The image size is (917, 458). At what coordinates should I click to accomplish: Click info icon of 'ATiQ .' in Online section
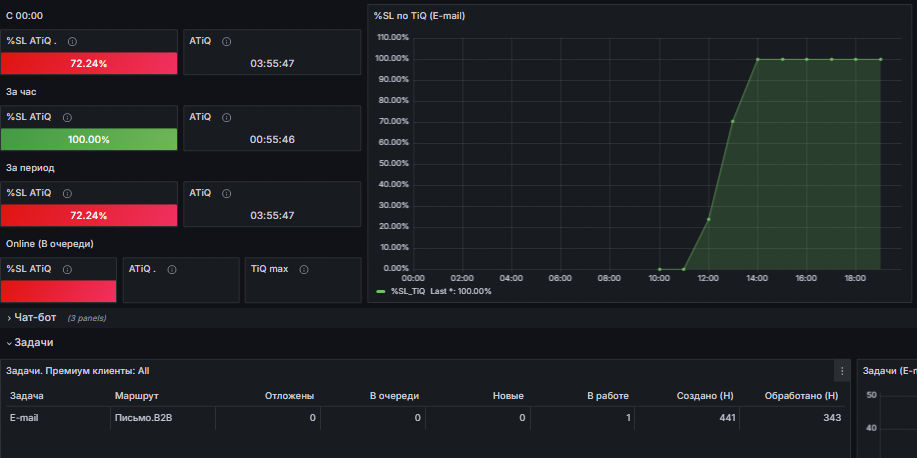(172, 269)
